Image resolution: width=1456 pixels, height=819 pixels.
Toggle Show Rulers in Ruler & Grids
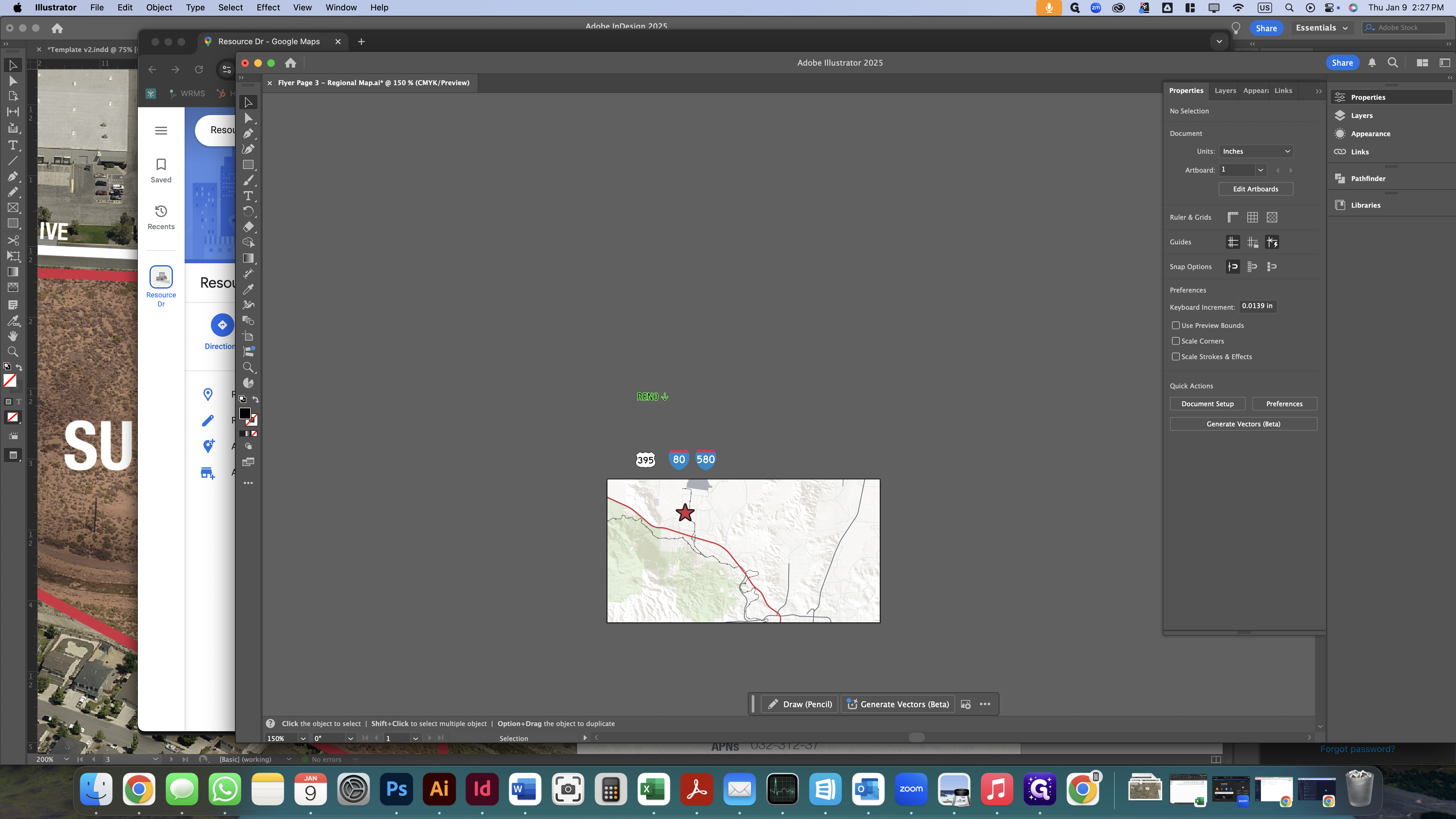tap(1233, 217)
